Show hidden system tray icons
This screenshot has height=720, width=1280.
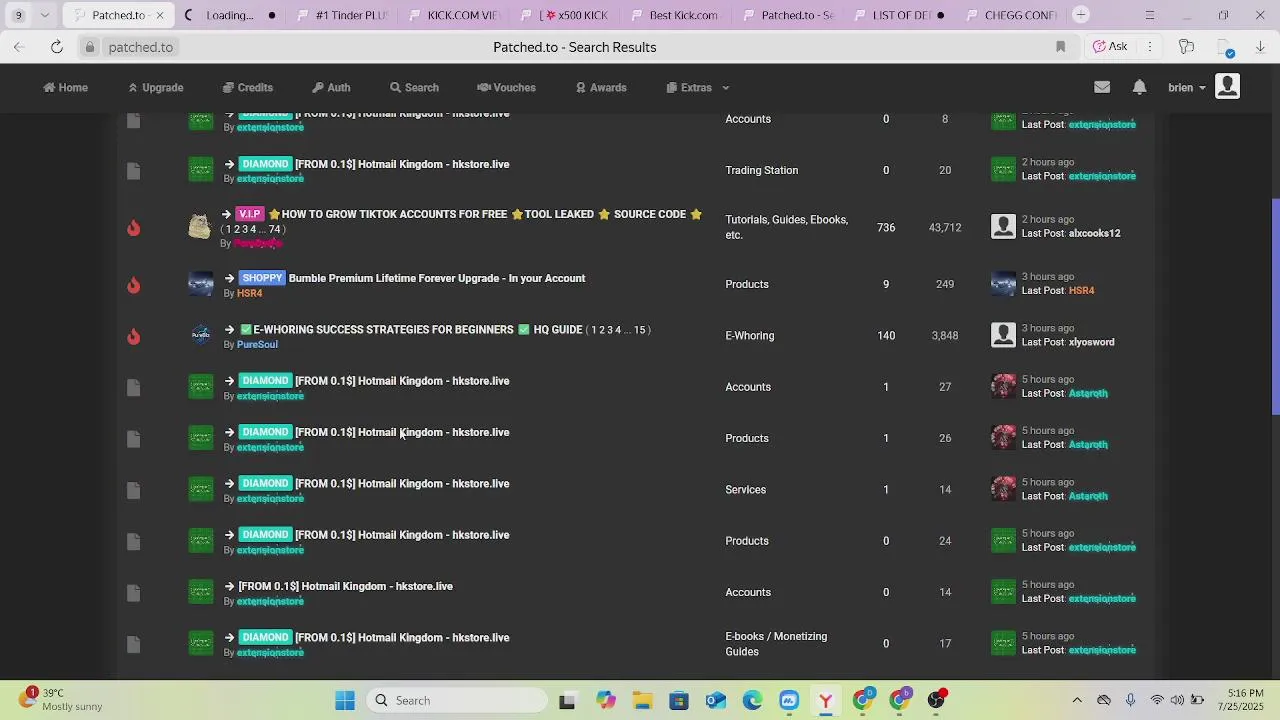[x=1077, y=700]
